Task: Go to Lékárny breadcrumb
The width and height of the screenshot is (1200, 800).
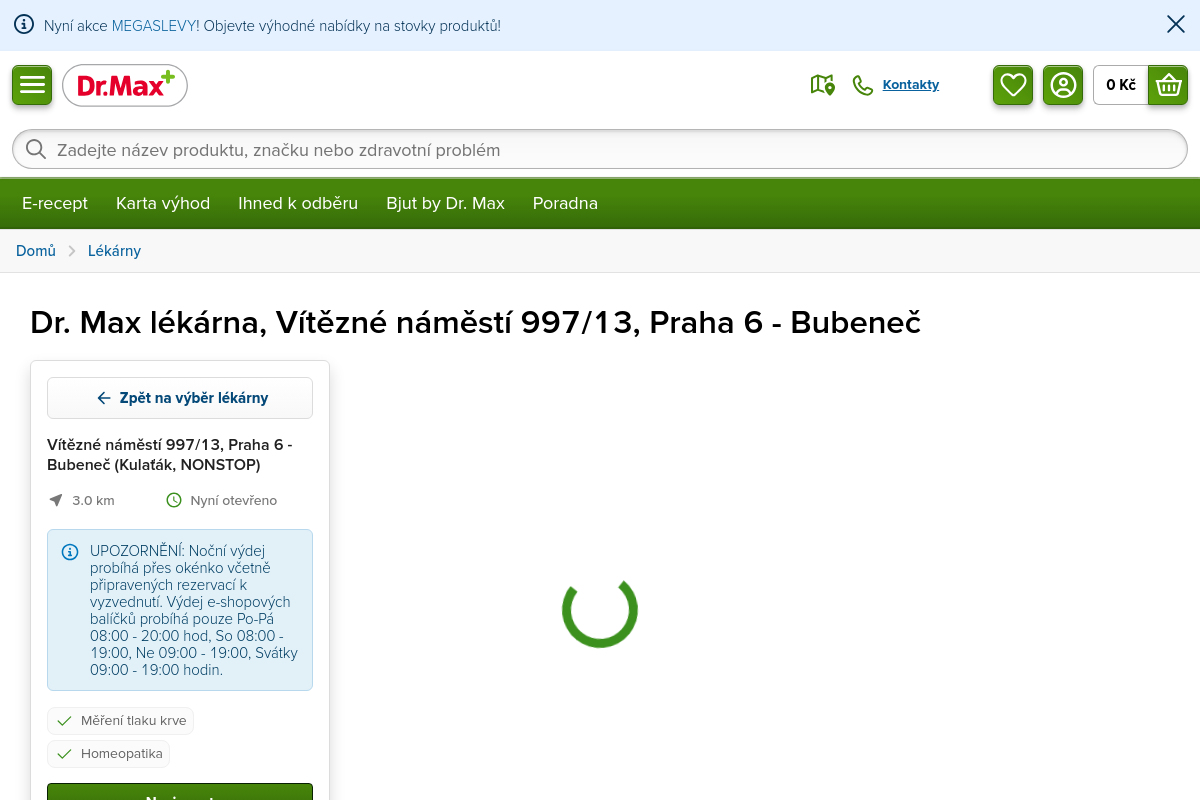Action: pyautogui.click(x=114, y=251)
